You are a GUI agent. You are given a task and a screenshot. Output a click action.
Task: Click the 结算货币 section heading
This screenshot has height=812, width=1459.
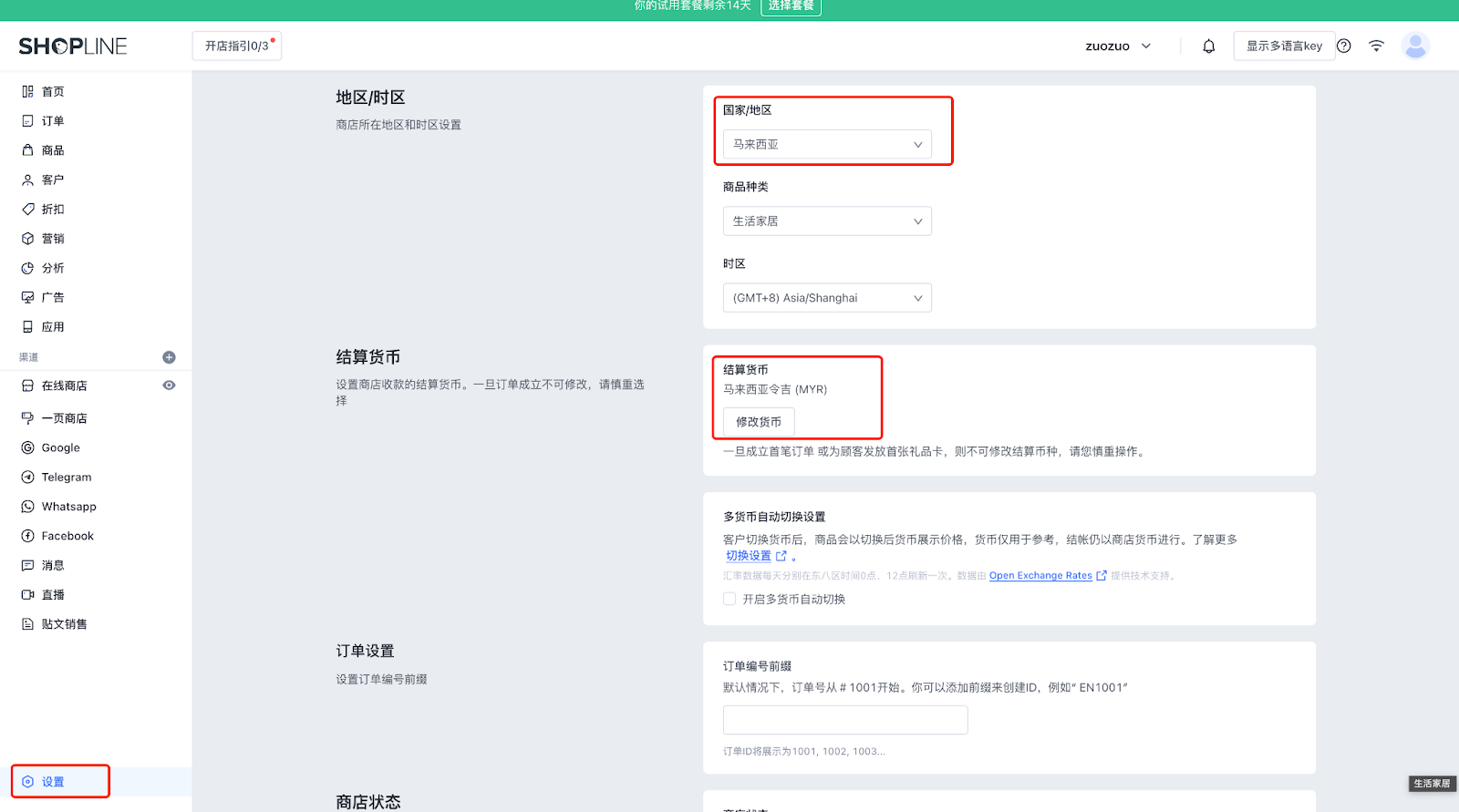pos(368,357)
